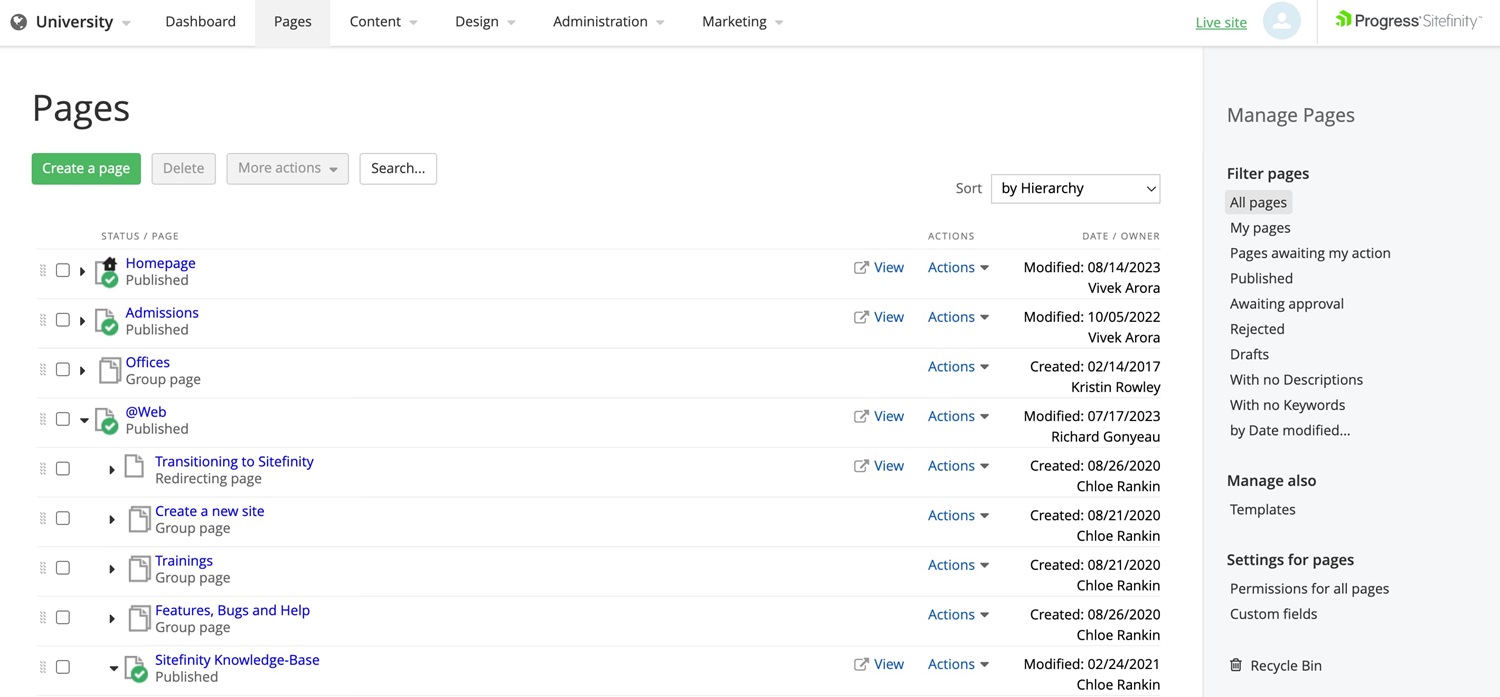Tick the checkbox beside Features, Bugs and Help
The width and height of the screenshot is (1500, 697).
point(62,617)
